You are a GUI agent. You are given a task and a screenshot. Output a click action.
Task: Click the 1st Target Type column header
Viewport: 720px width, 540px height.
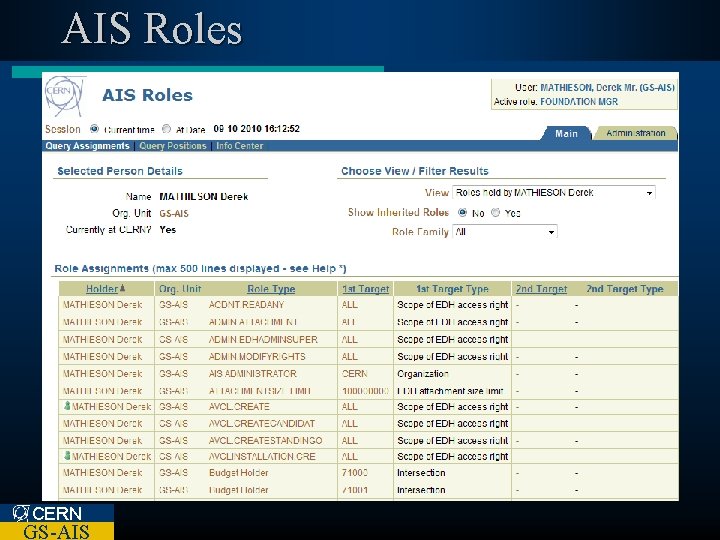coord(452,289)
